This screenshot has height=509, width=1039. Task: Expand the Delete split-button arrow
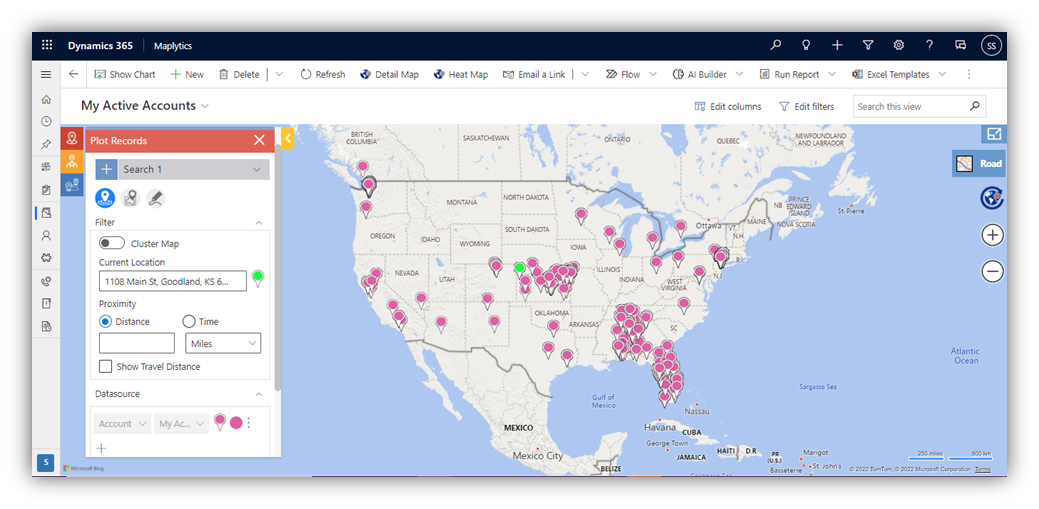(279, 74)
